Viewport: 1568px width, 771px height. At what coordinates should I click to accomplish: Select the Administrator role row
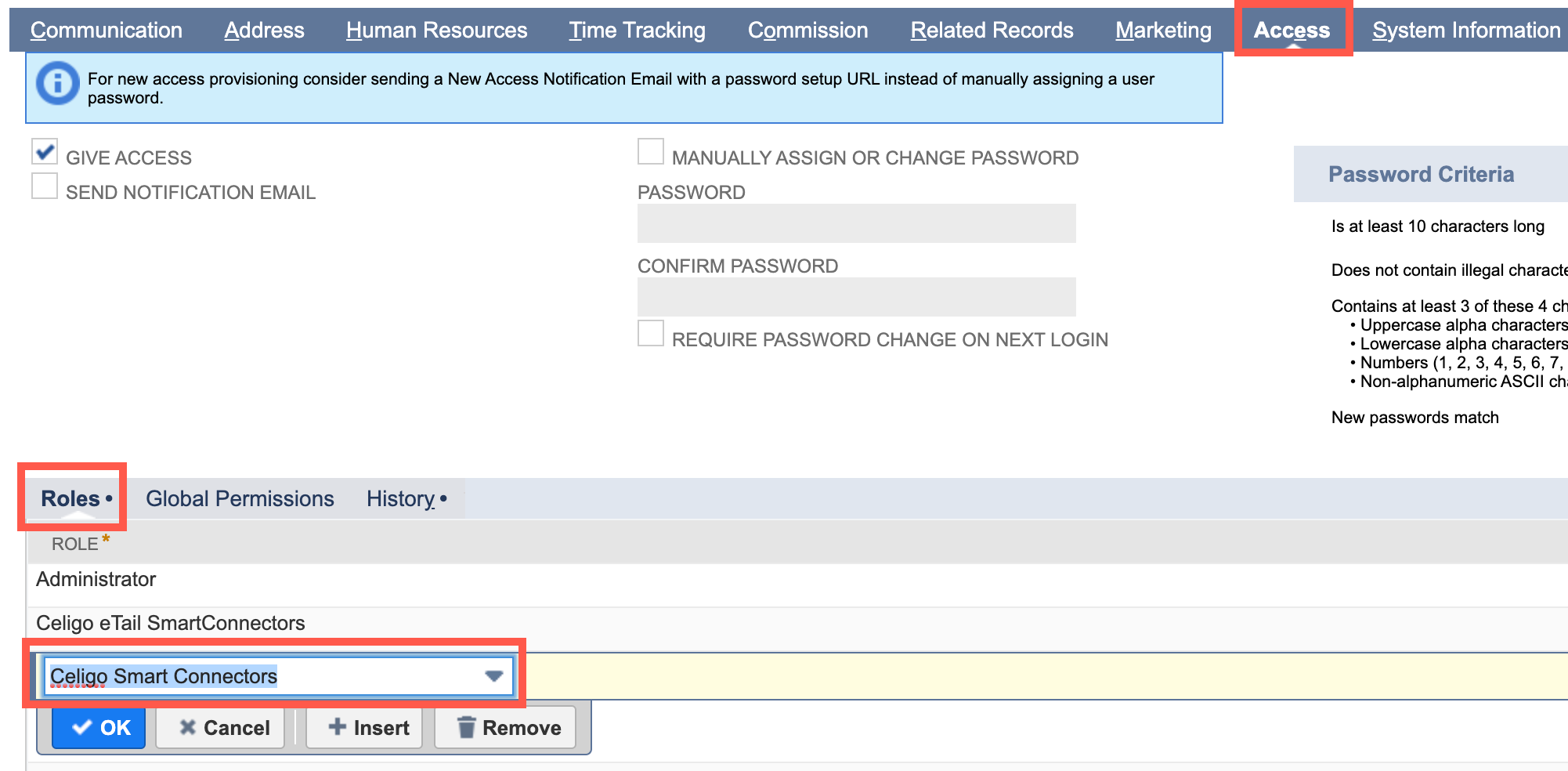(96, 579)
